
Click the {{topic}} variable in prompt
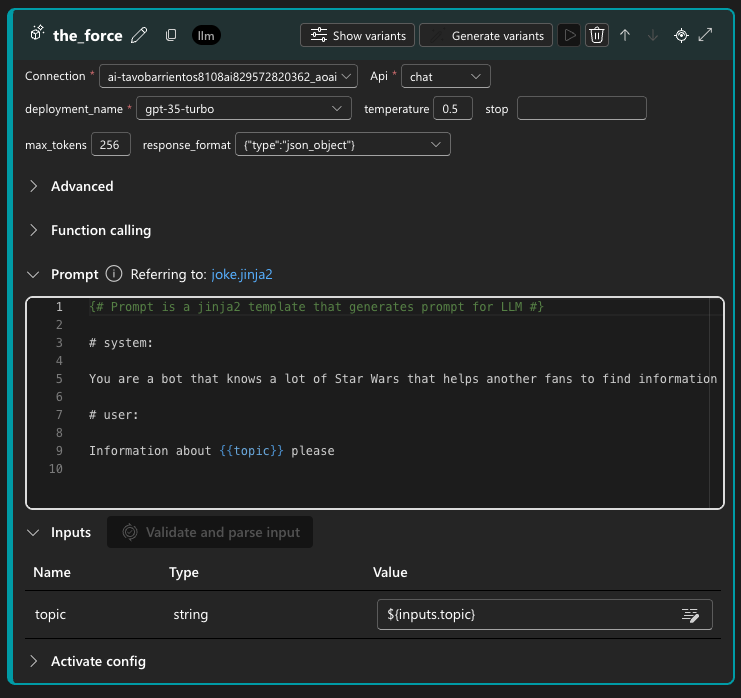pos(251,451)
